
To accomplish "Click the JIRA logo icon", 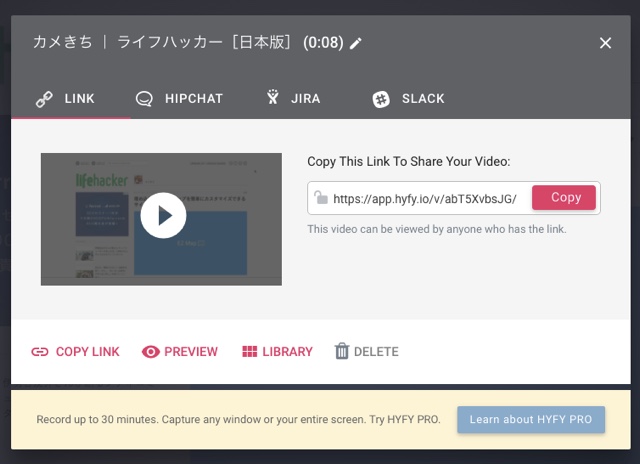I will [x=273, y=98].
